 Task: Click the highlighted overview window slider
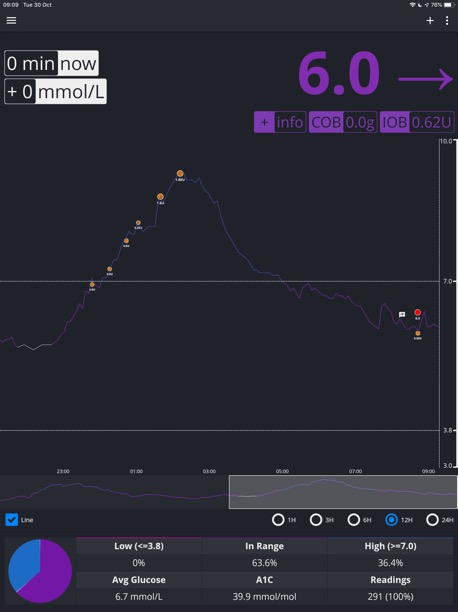pos(343,492)
